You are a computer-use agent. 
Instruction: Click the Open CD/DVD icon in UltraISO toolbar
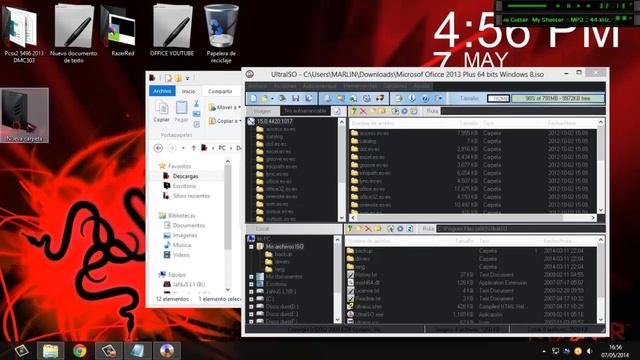point(282,98)
